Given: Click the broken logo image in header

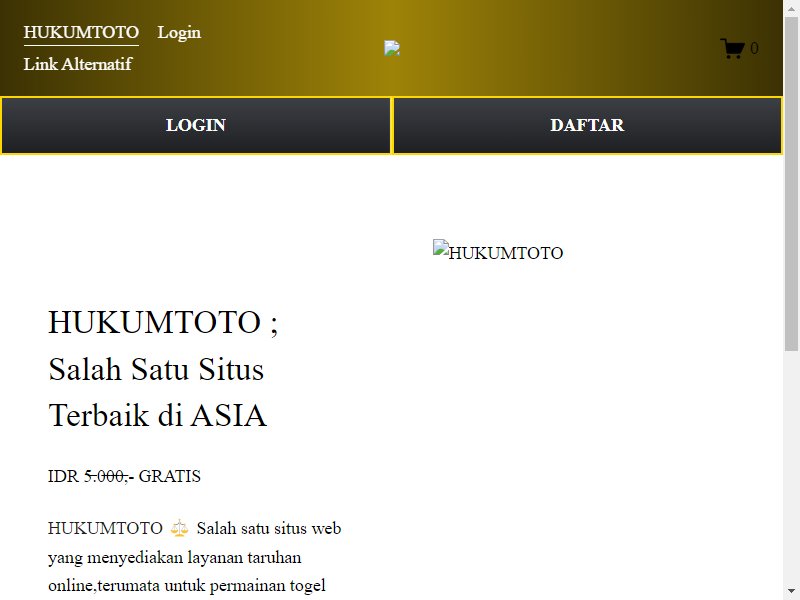Looking at the screenshot, I should [x=392, y=48].
